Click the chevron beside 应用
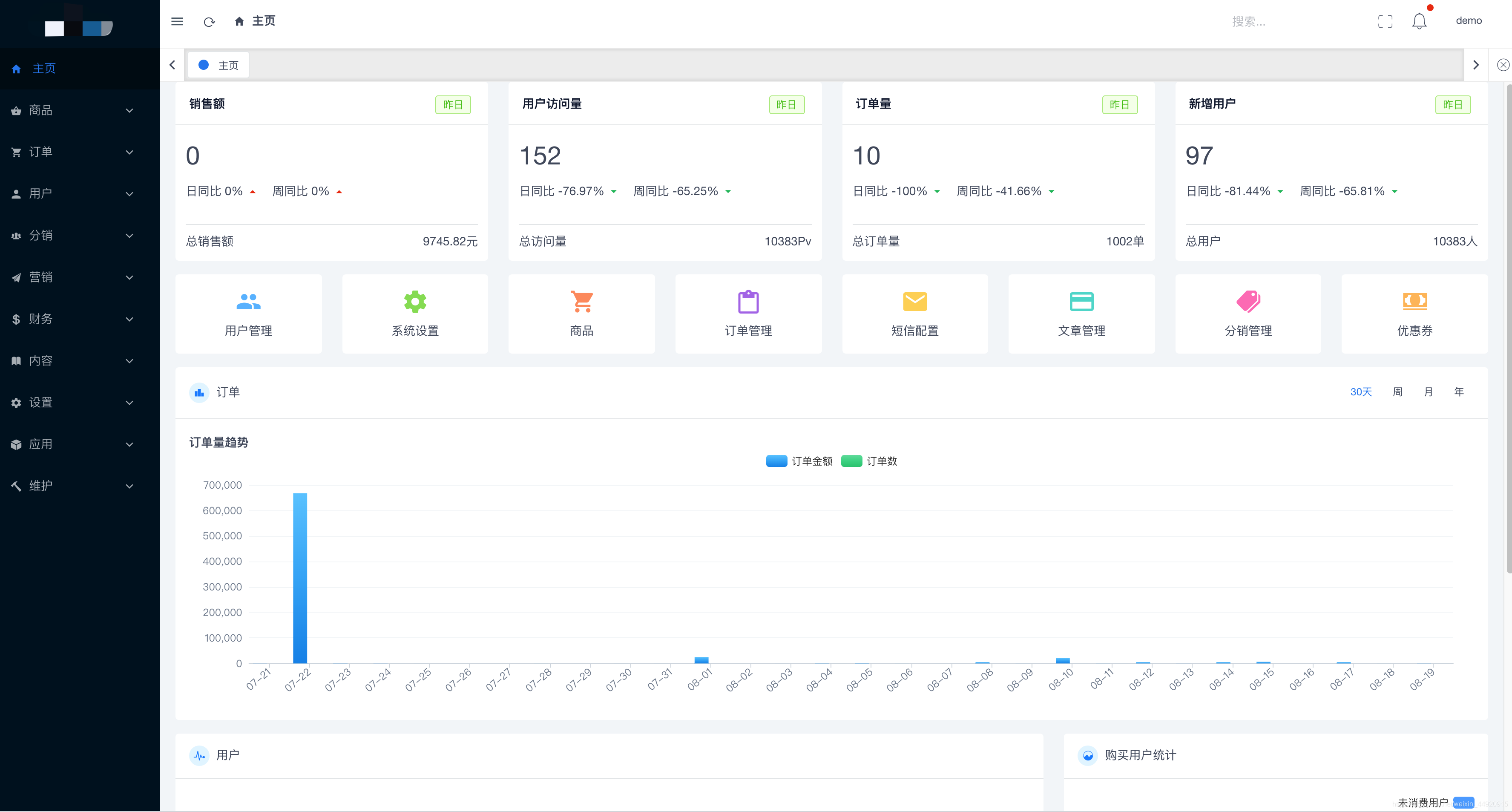This screenshot has height=812, width=1512. tap(130, 444)
